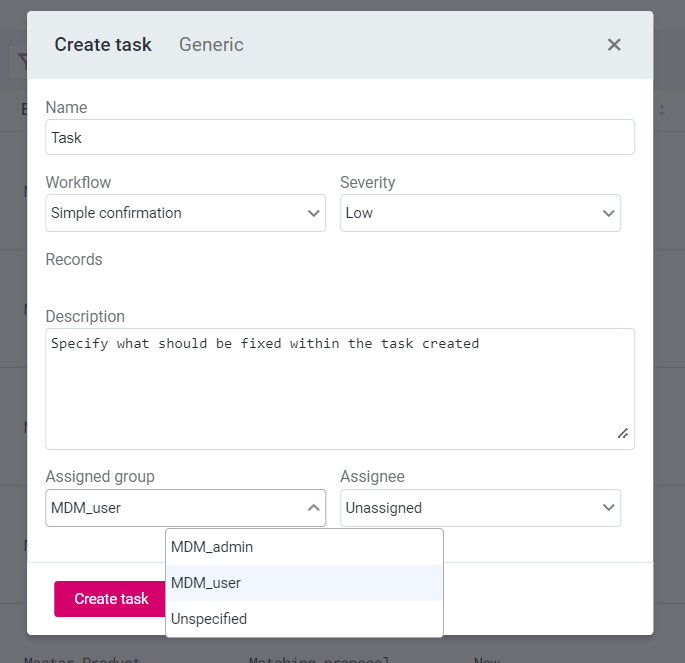Click the Severity field label

[367, 183]
